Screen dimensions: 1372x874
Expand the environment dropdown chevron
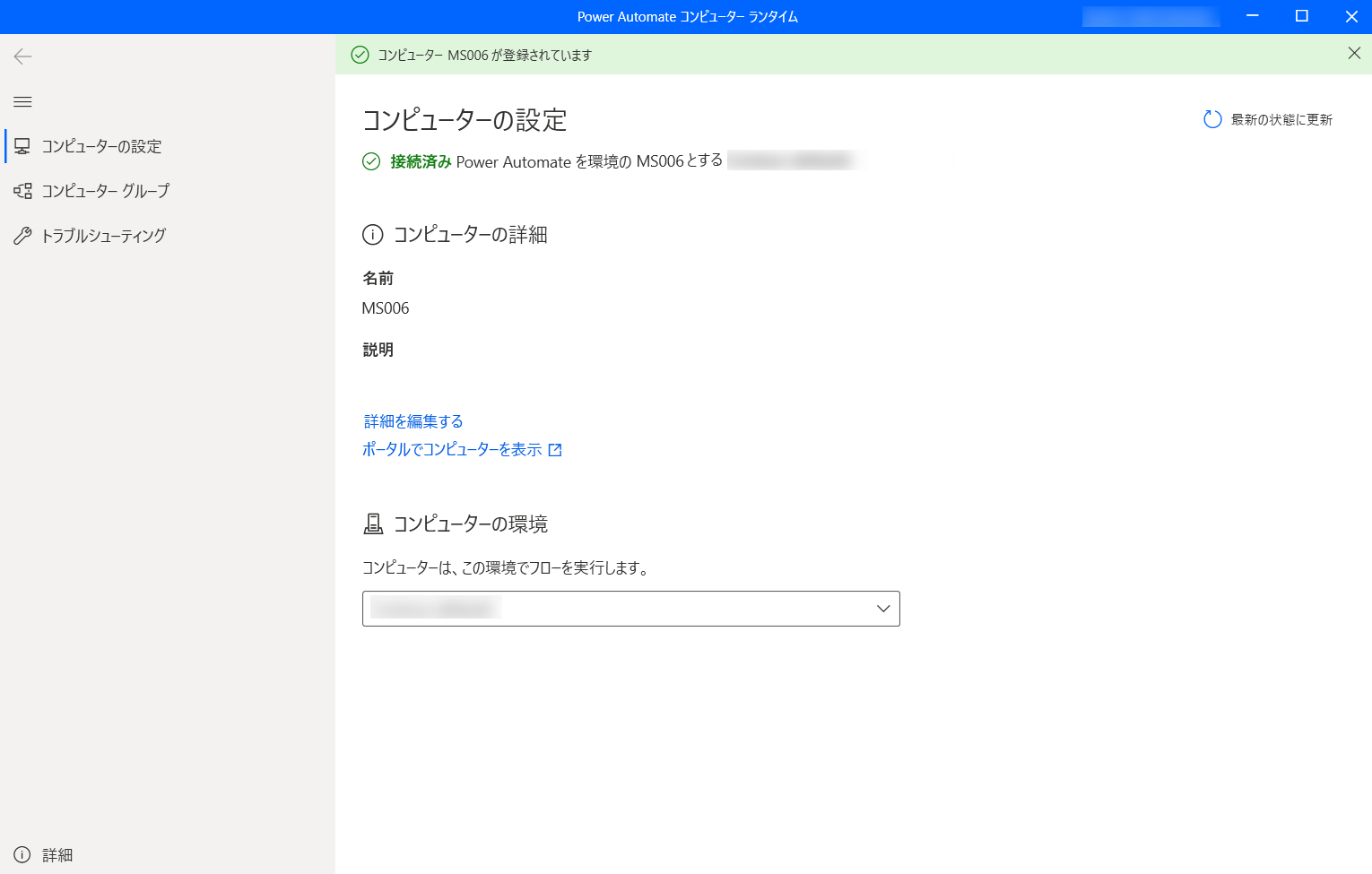[883, 609]
